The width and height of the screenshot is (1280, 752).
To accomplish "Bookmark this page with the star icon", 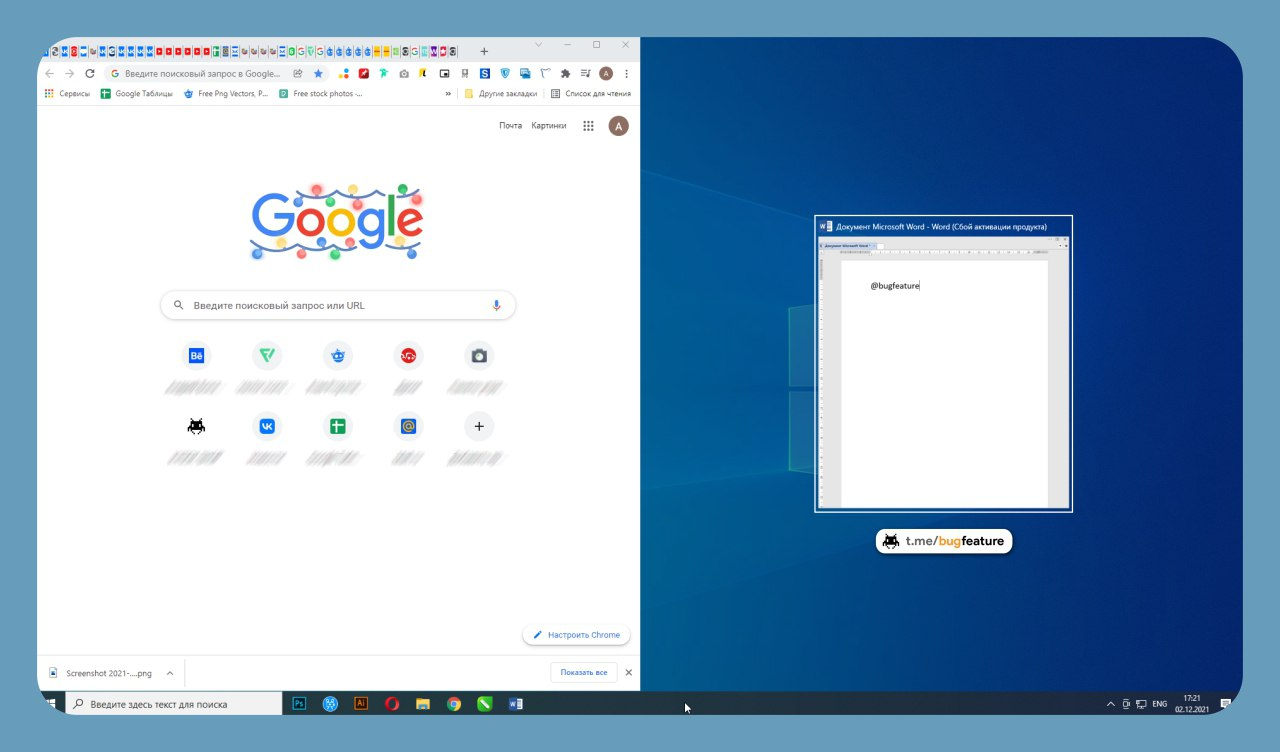I will click(318, 74).
